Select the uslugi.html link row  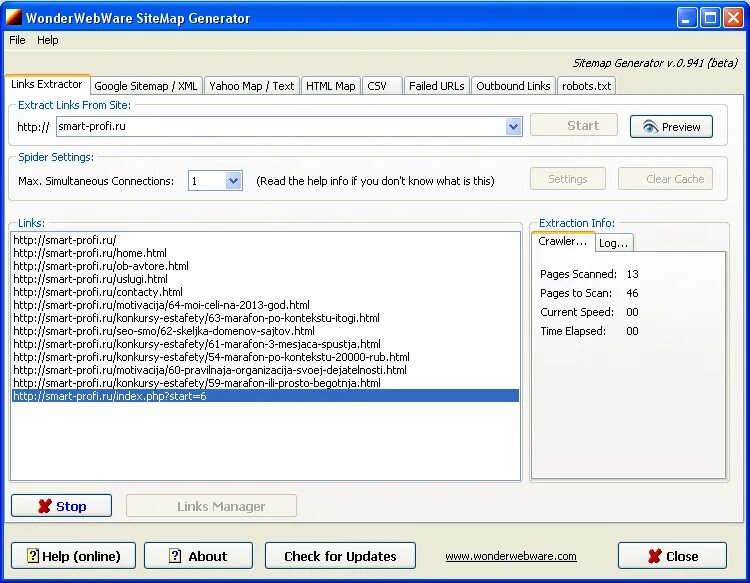click(265, 279)
